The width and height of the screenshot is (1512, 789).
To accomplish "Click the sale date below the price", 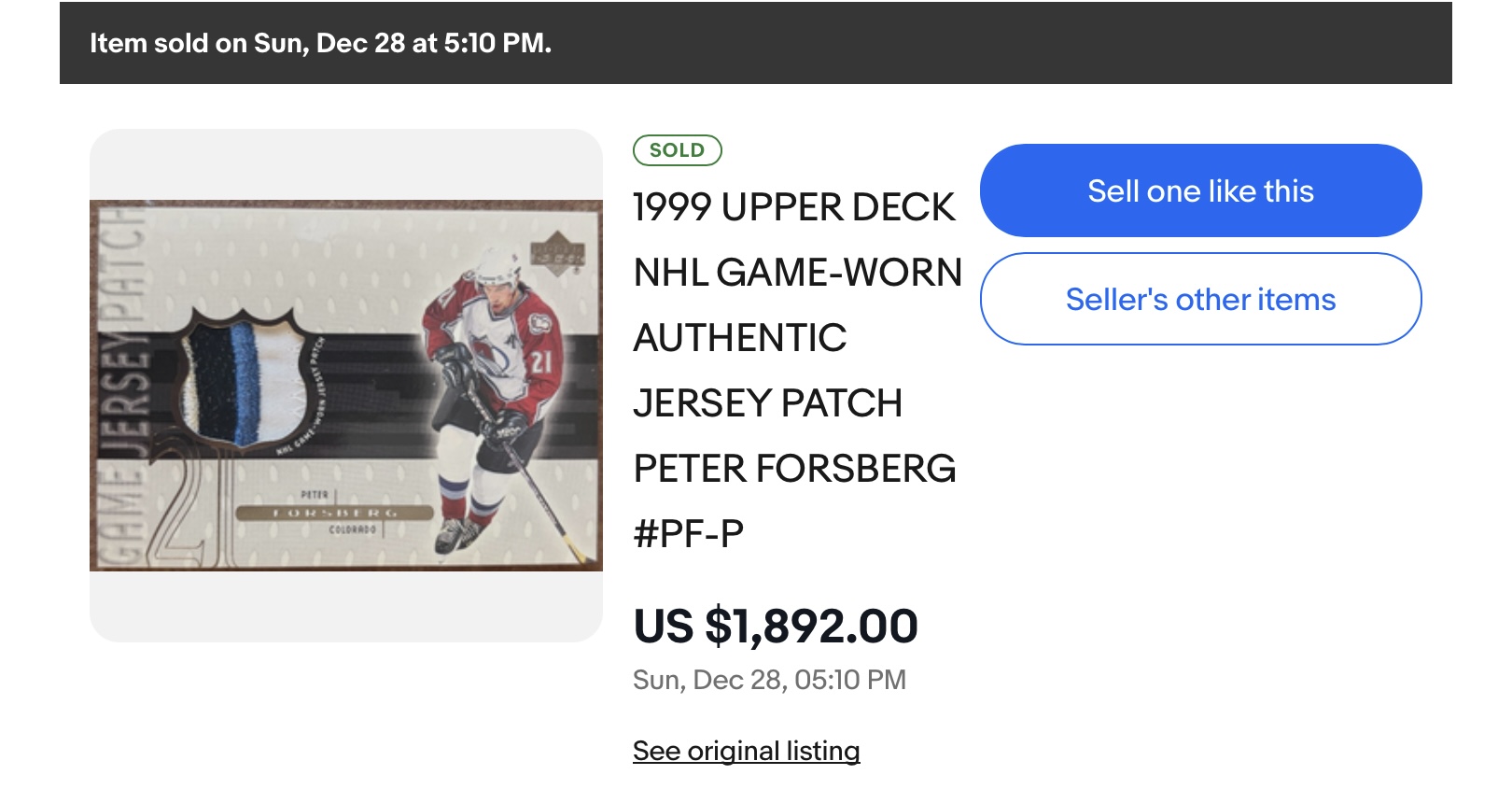I will (769, 680).
